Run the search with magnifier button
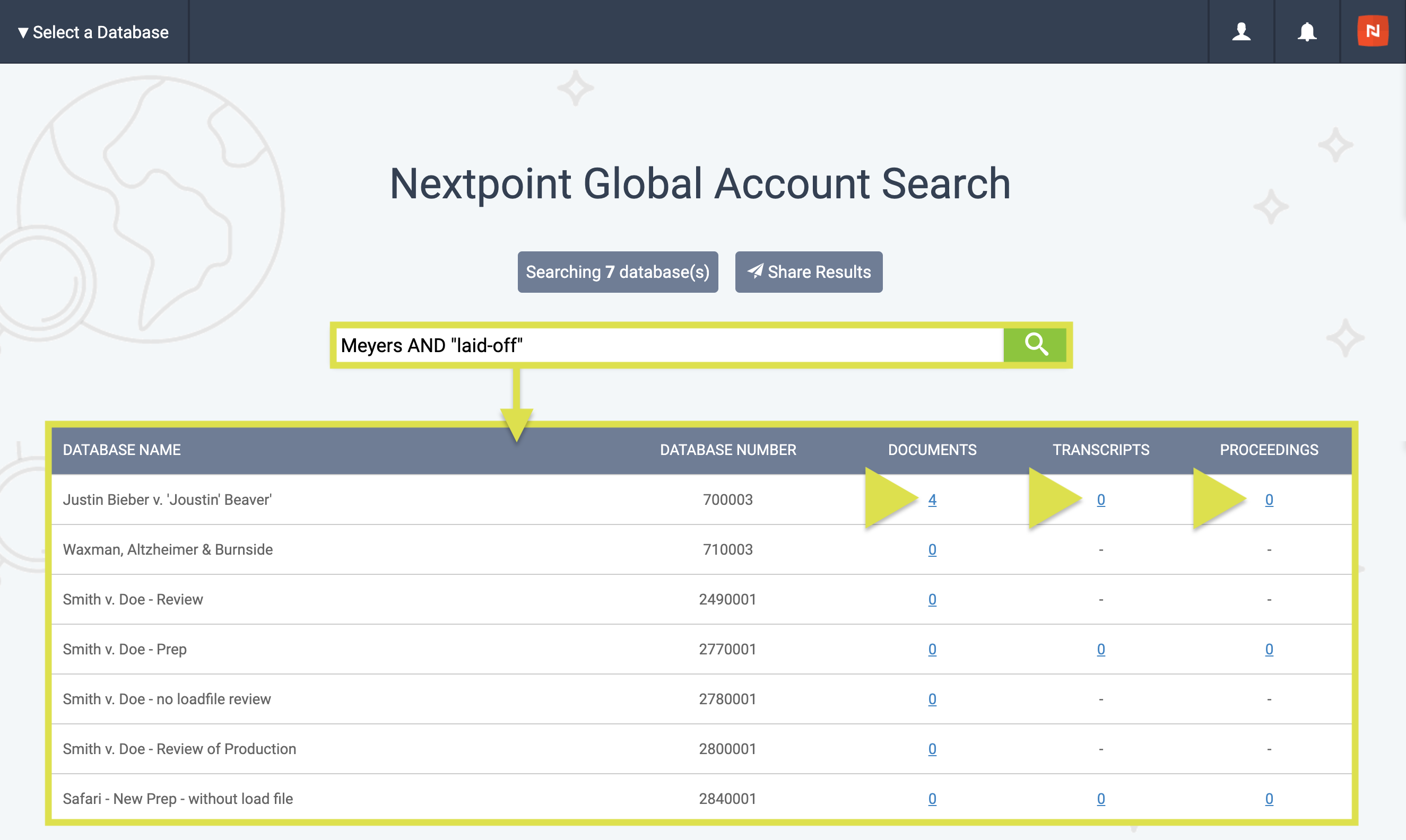Screen dimensions: 1406x840 coord(1035,345)
